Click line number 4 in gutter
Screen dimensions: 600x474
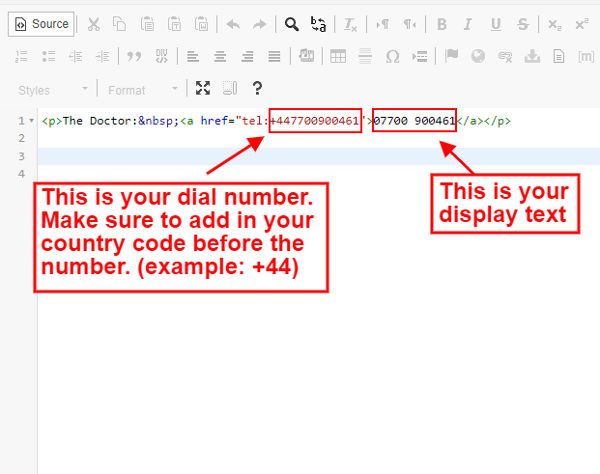point(21,174)
